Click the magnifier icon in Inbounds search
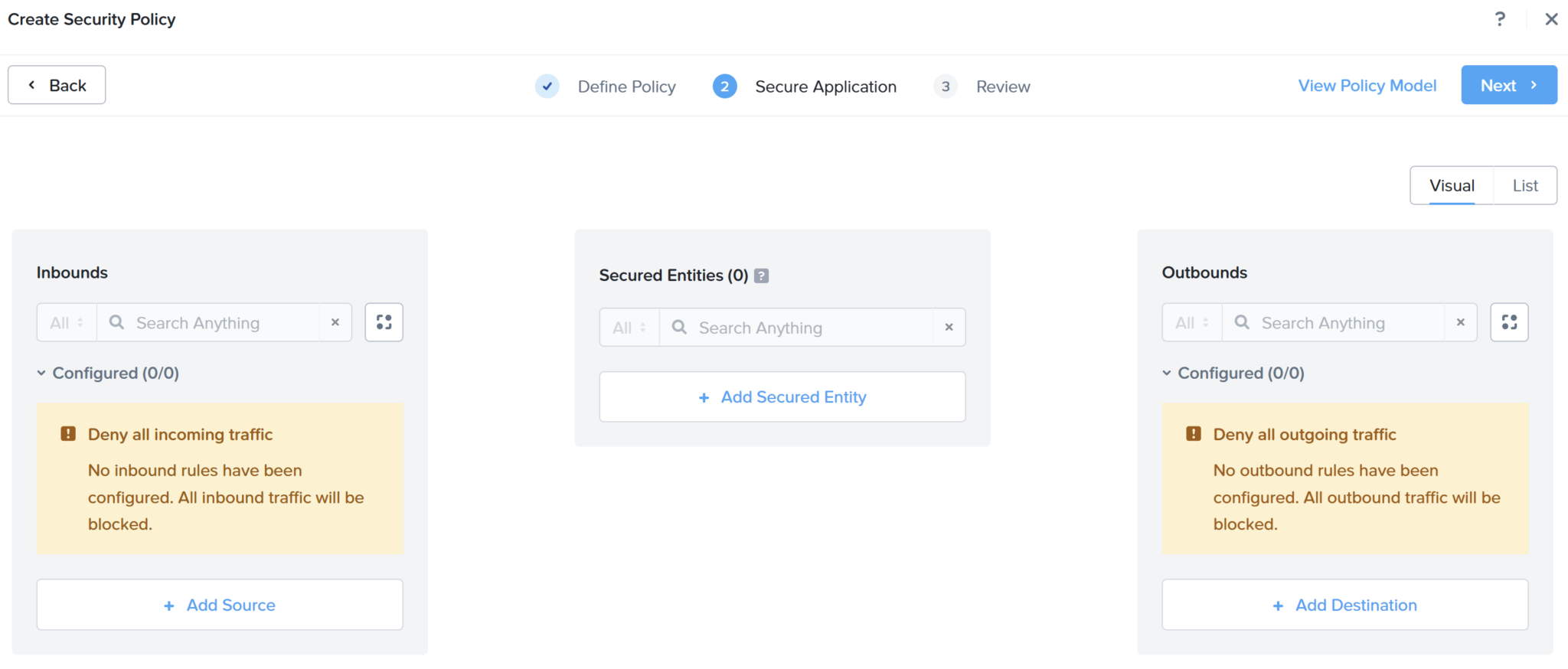 coord(116,322)
